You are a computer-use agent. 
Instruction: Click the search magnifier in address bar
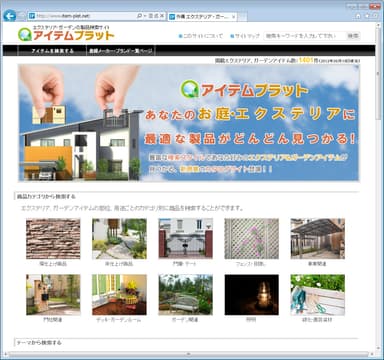point(139,16)
